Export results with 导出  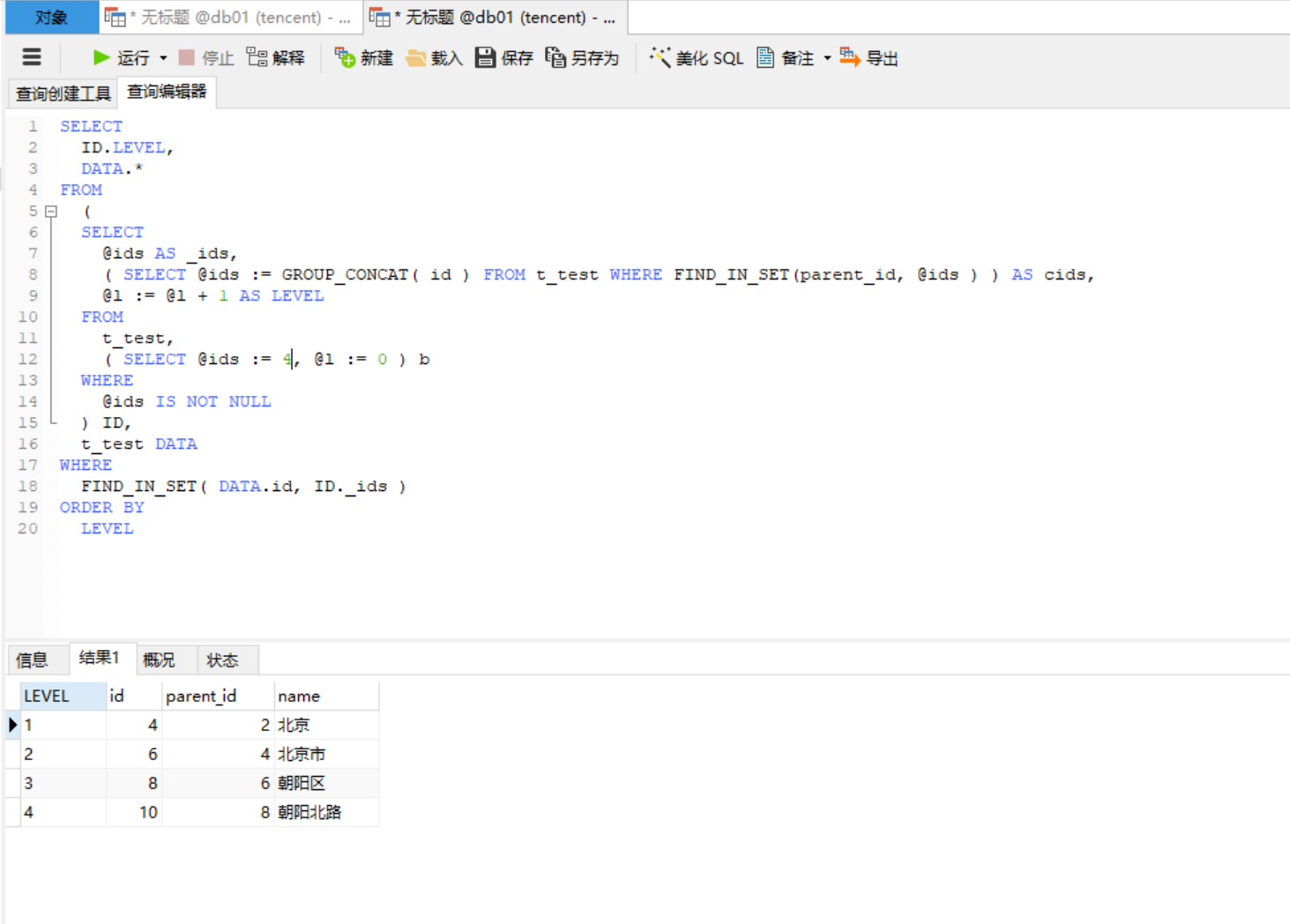(x=869, y=57)
